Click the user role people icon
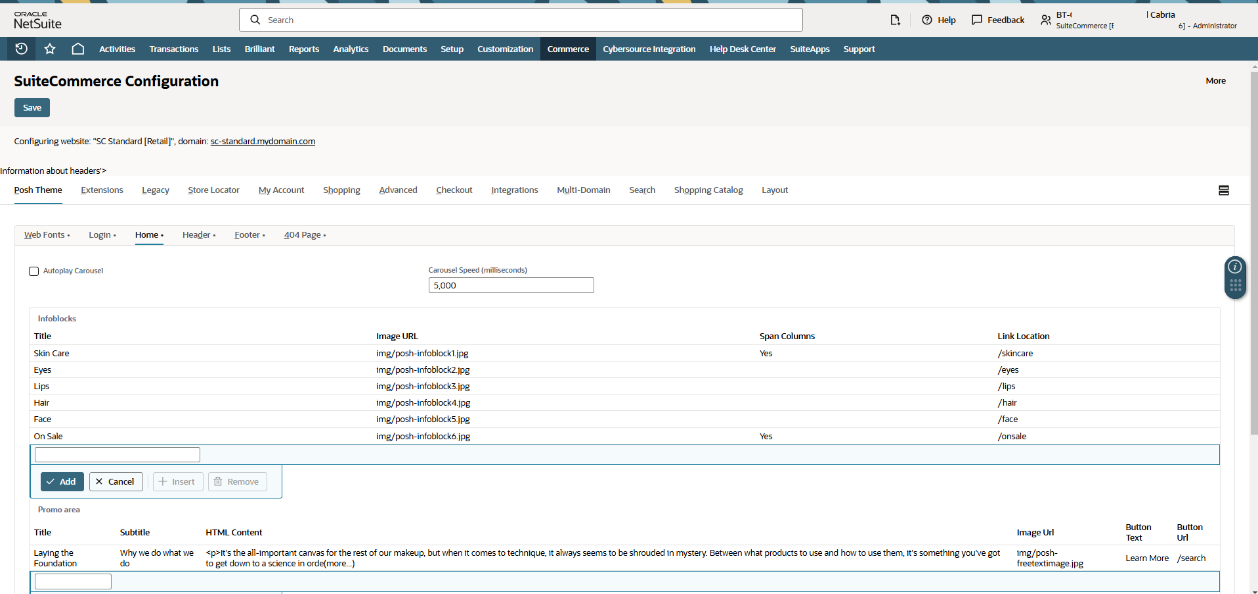 point(1046,20)
